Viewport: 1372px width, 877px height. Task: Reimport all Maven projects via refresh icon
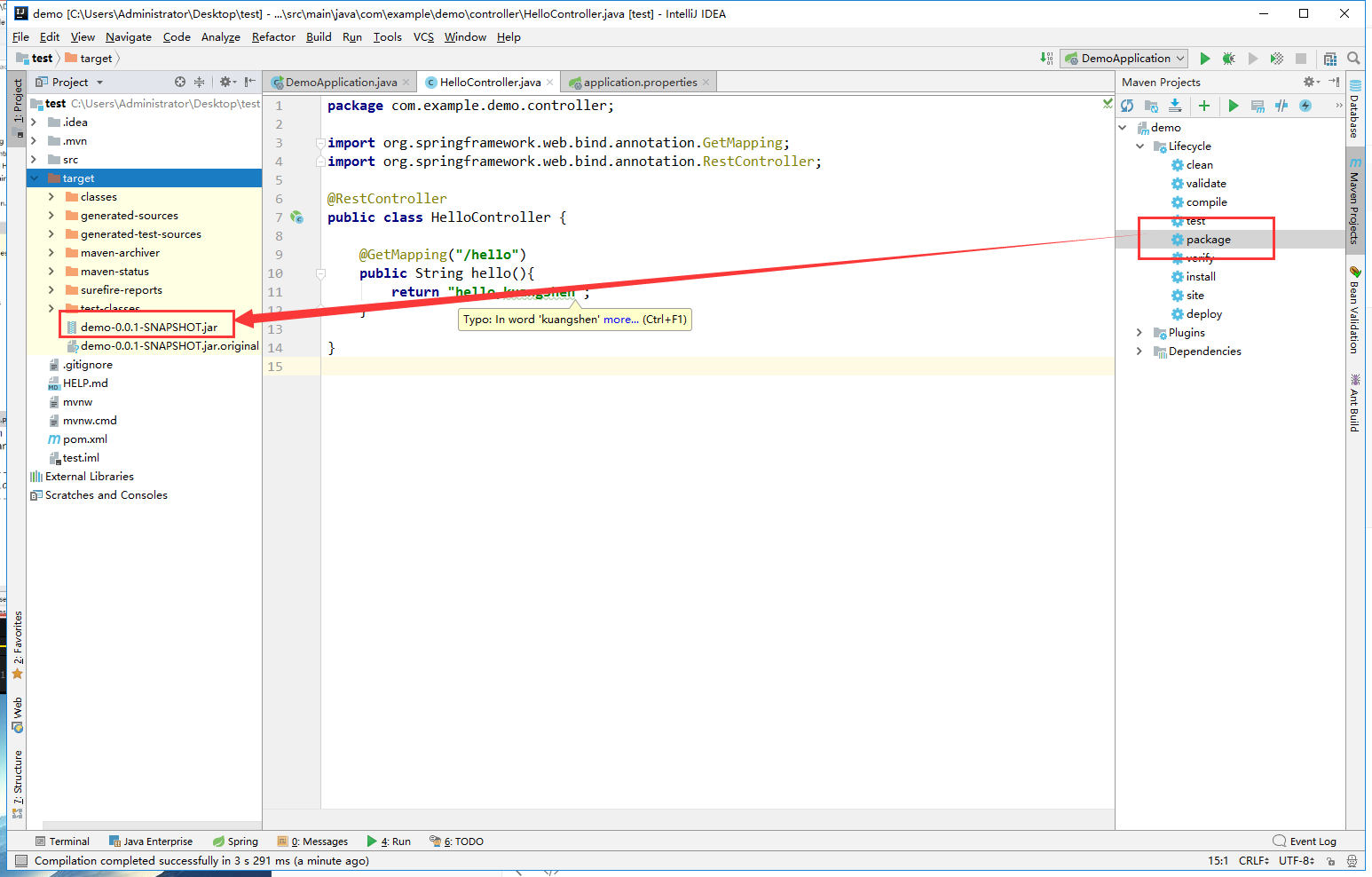point(1127,106)
